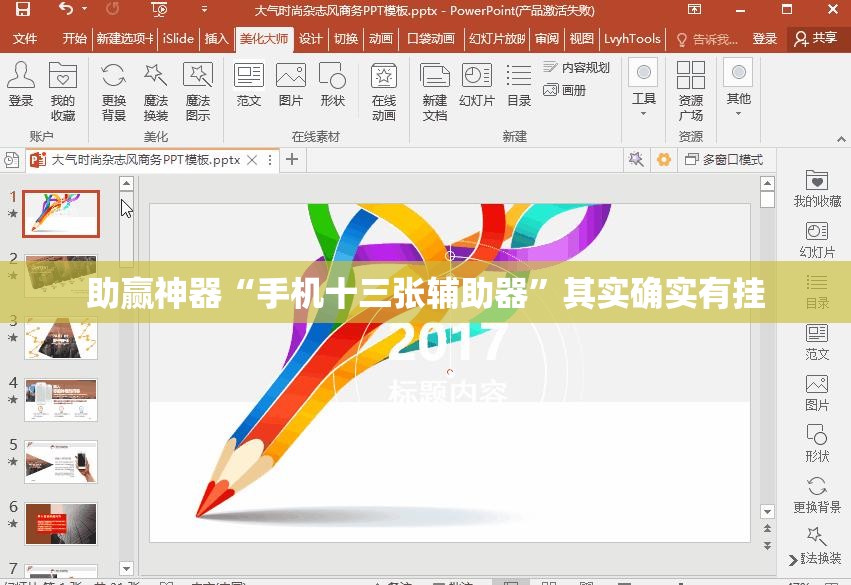Screen dimensions: 851x585
Task: Select slide 5 thumbnail
Action: [61, 462]
